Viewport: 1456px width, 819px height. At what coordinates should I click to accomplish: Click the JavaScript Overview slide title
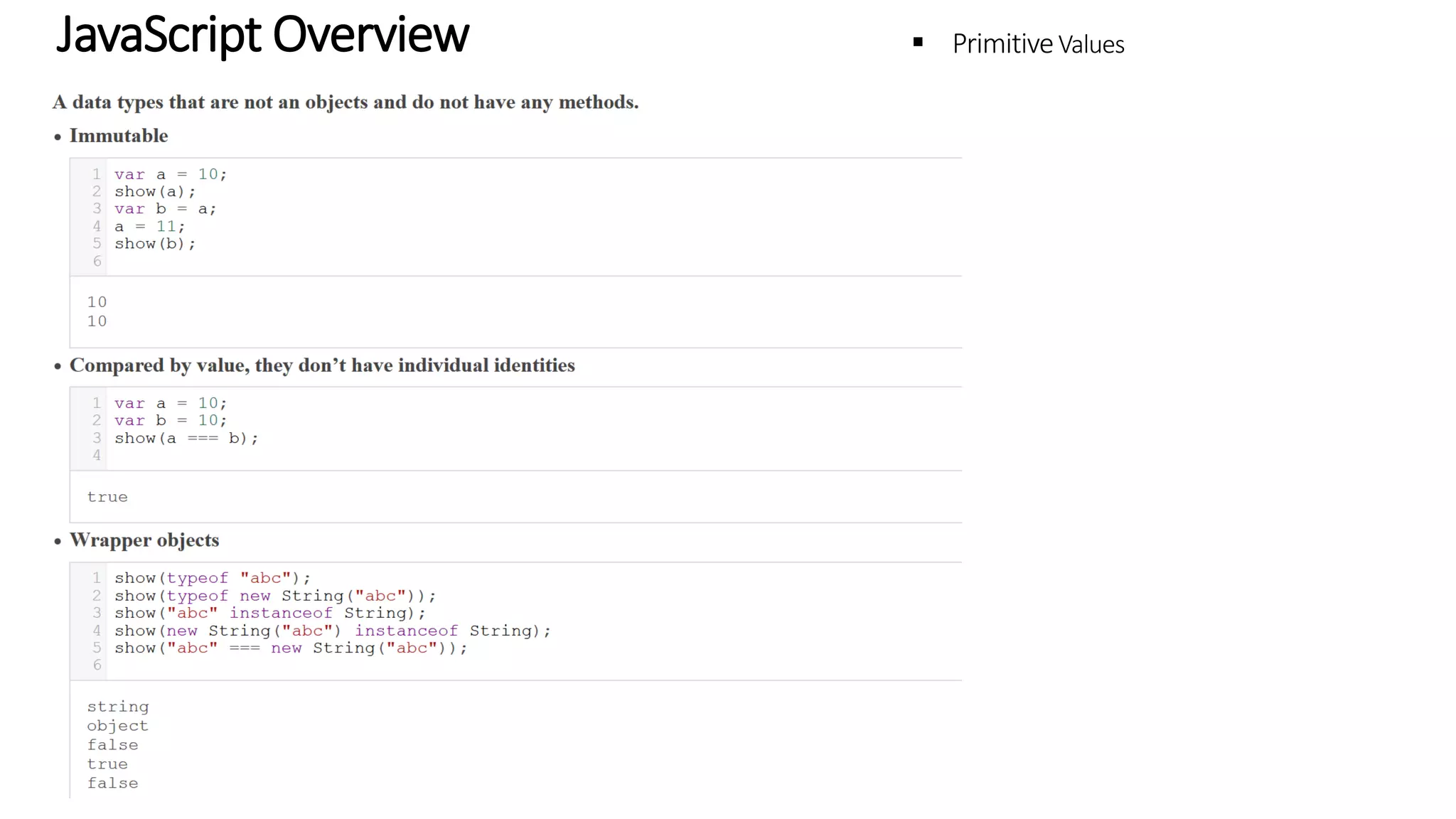262,34
